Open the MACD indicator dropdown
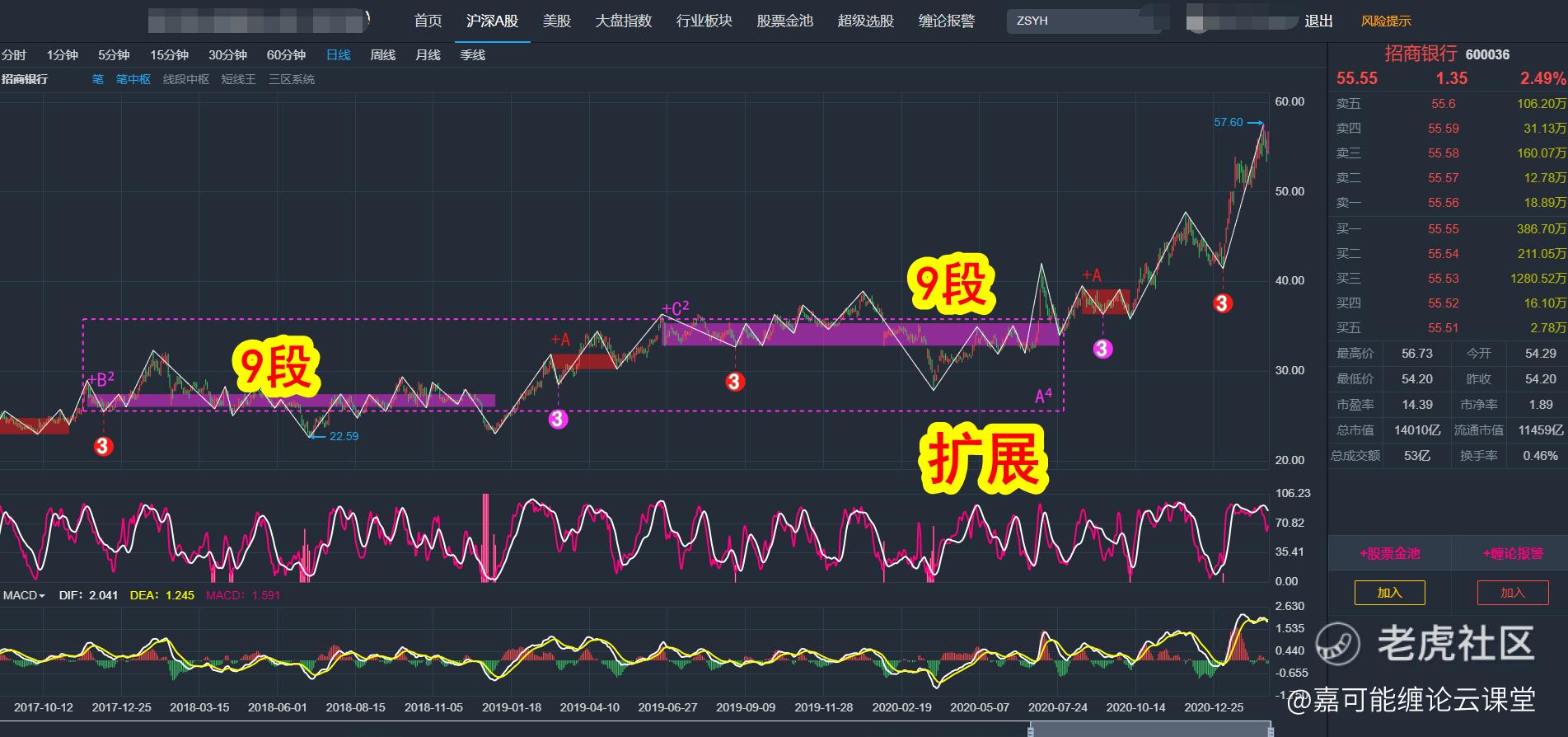 (24, 594)
